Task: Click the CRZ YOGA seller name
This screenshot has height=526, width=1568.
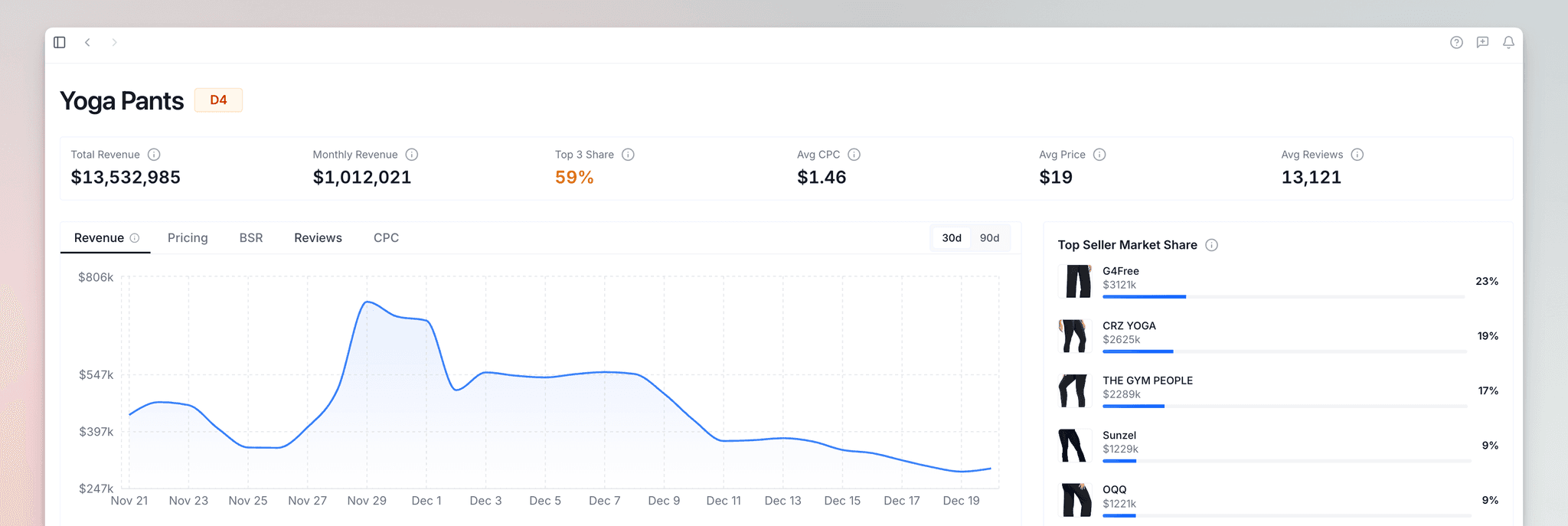Action: click(x=1129, y=325)
